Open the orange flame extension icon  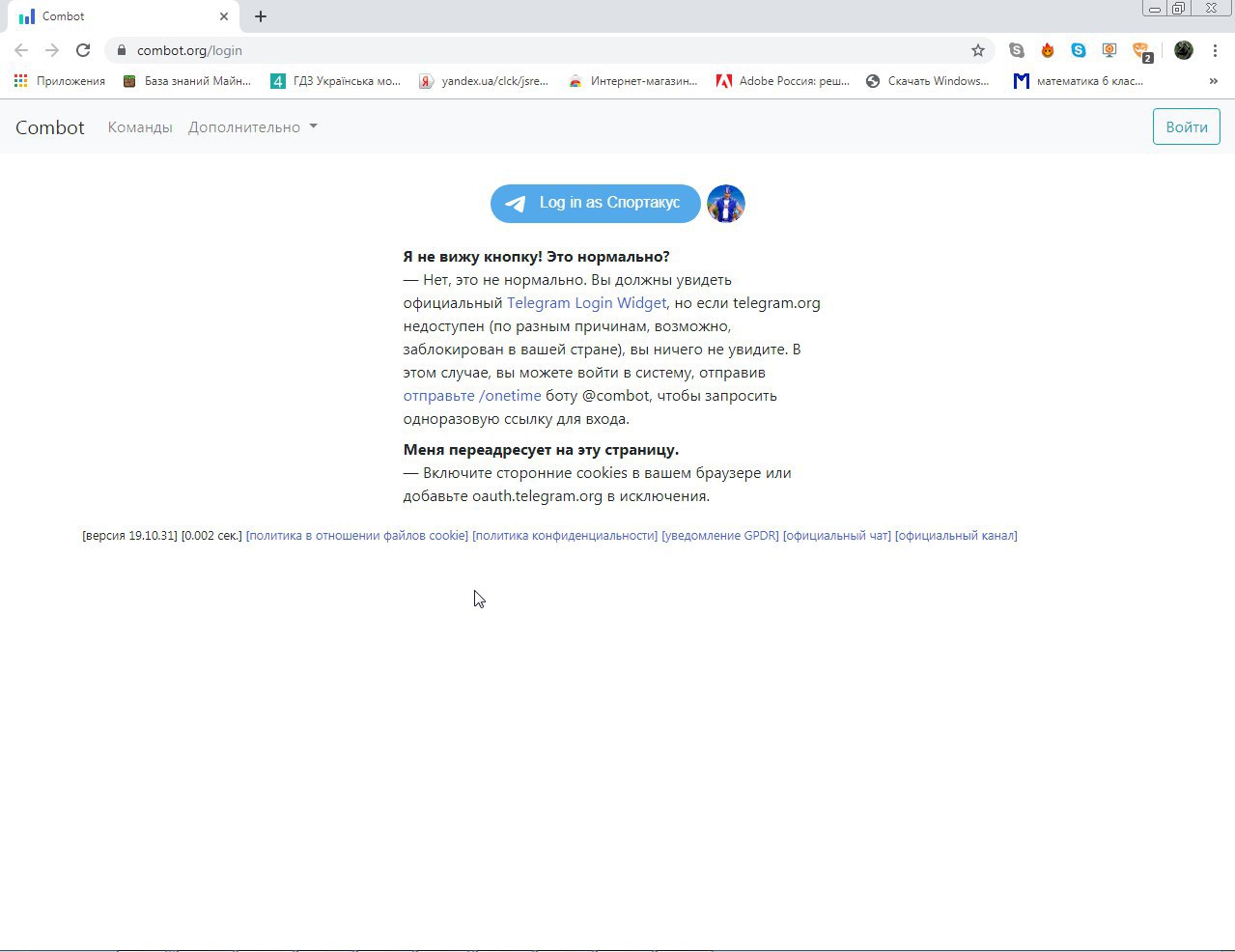tap(1048, 50)
